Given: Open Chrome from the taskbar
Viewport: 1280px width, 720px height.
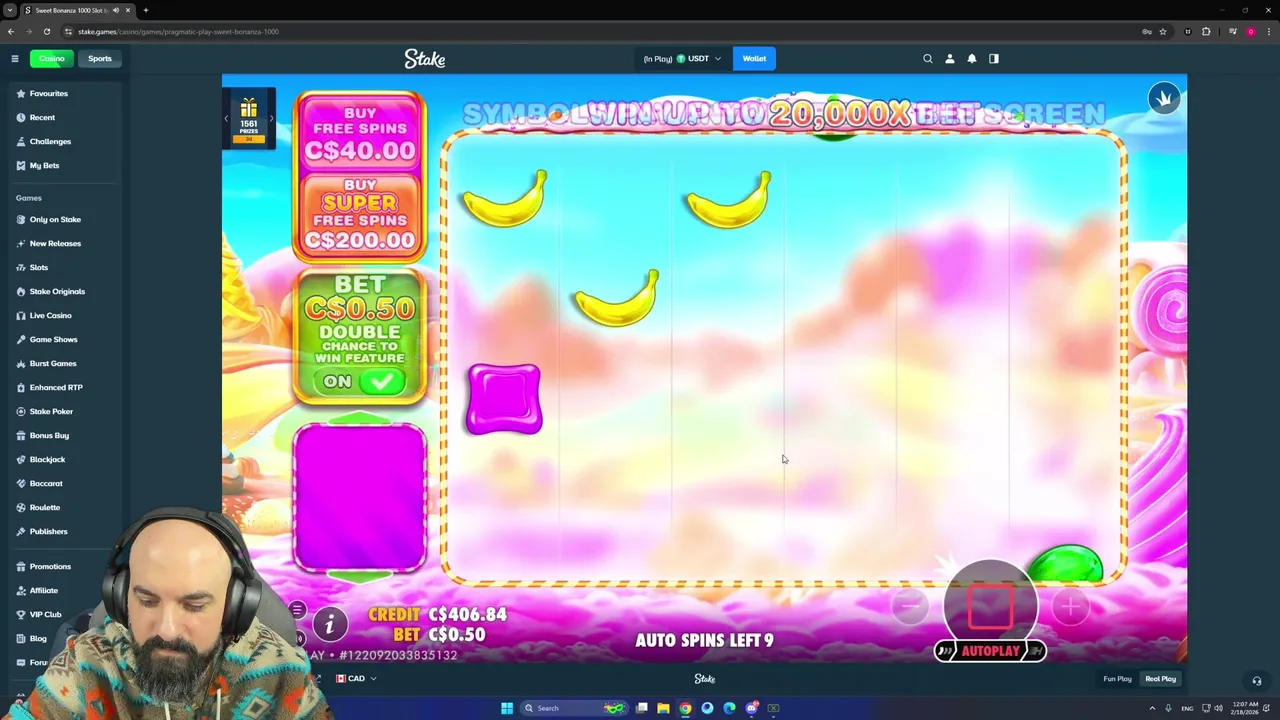Looking at the screenshot, I should (x=685, y=708).
